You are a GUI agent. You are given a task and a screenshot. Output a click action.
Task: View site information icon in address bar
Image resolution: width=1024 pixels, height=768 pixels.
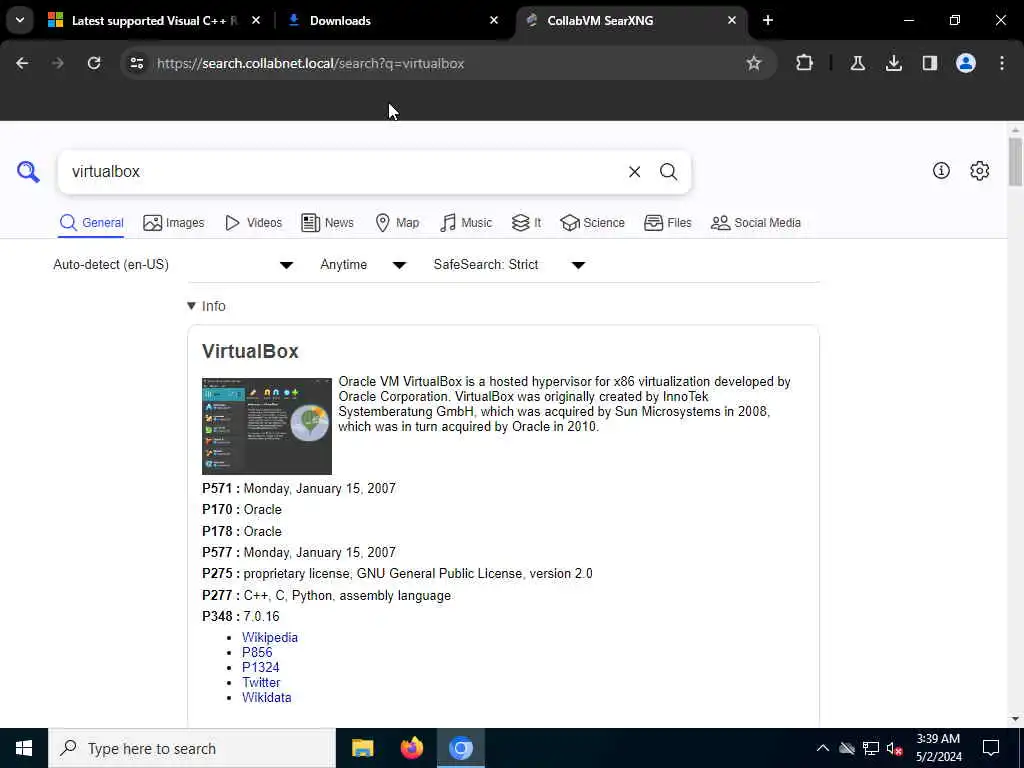[x=136, y=63]
